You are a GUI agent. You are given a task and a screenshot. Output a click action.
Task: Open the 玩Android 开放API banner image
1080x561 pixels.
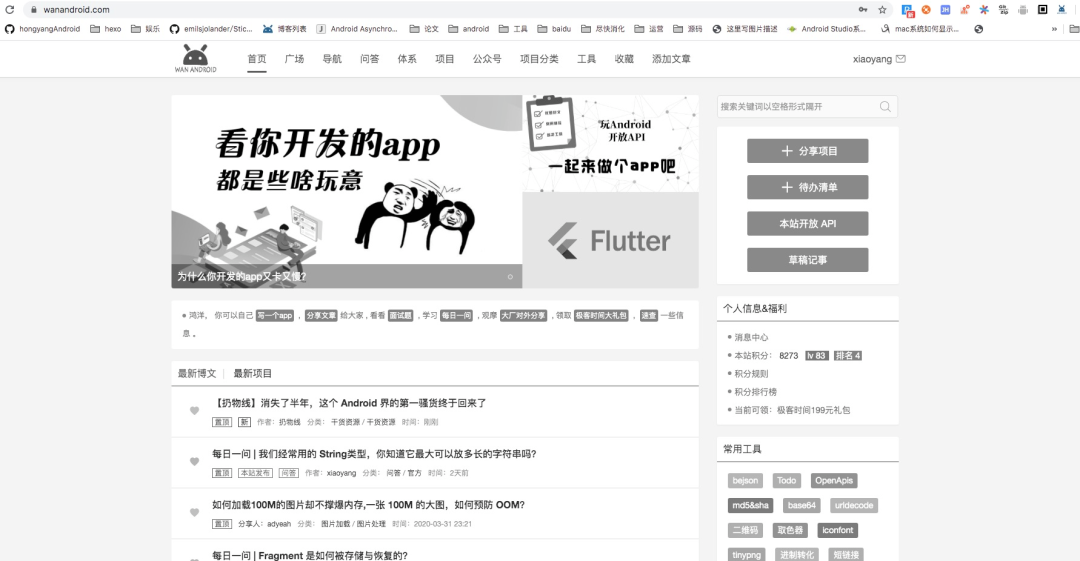[x=610, y=143]
